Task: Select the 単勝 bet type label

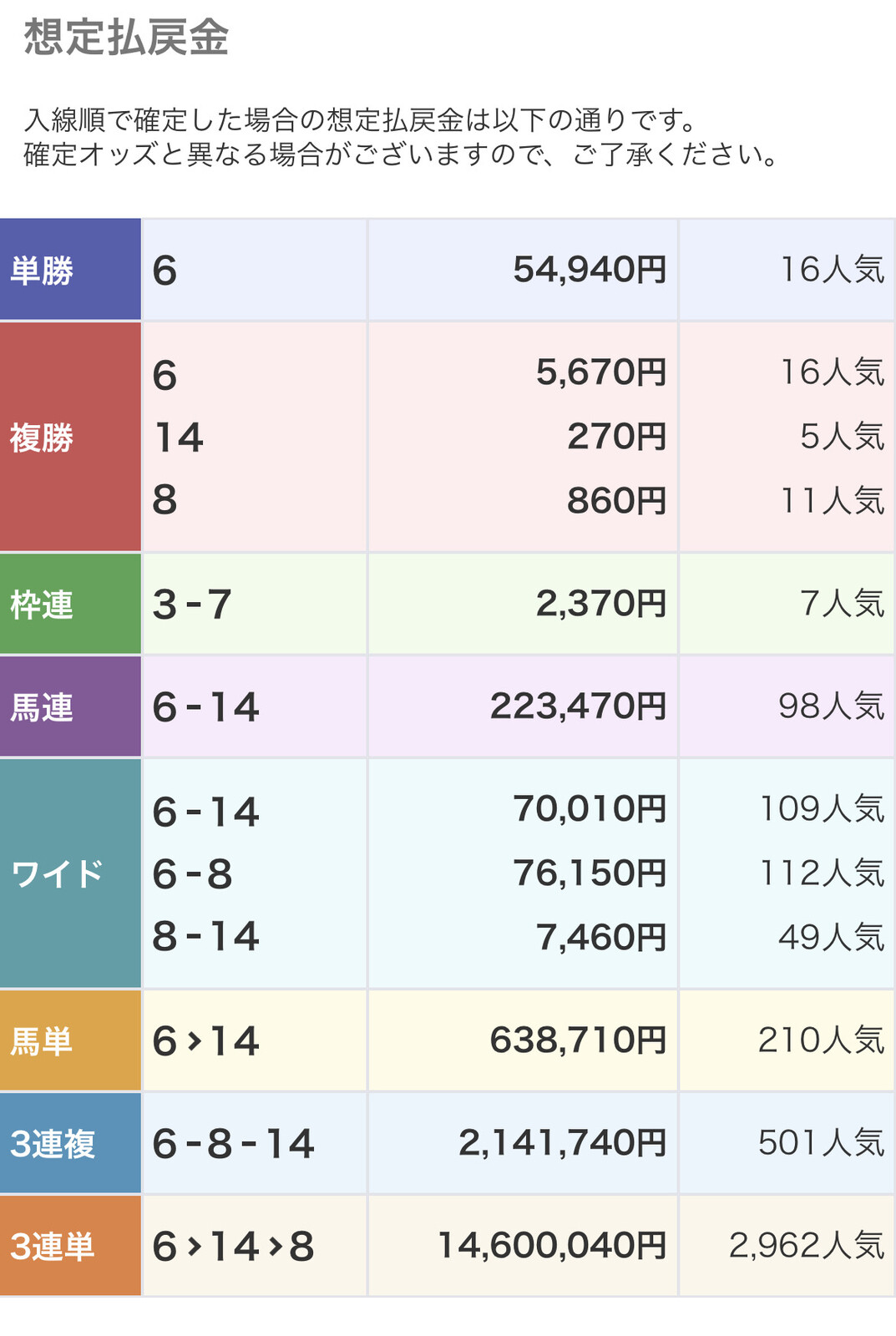Action: pyautogui.click(x=42, y=271)
